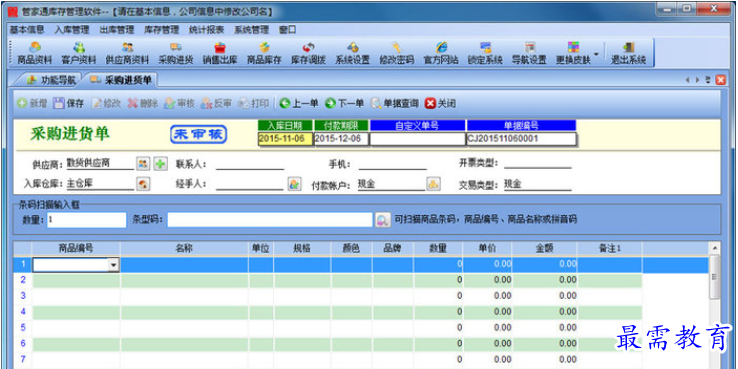This screenshot has height=369, width=738.
Task: Click 锁定系统 toolbar icon
Action: (x=485, y=53)
